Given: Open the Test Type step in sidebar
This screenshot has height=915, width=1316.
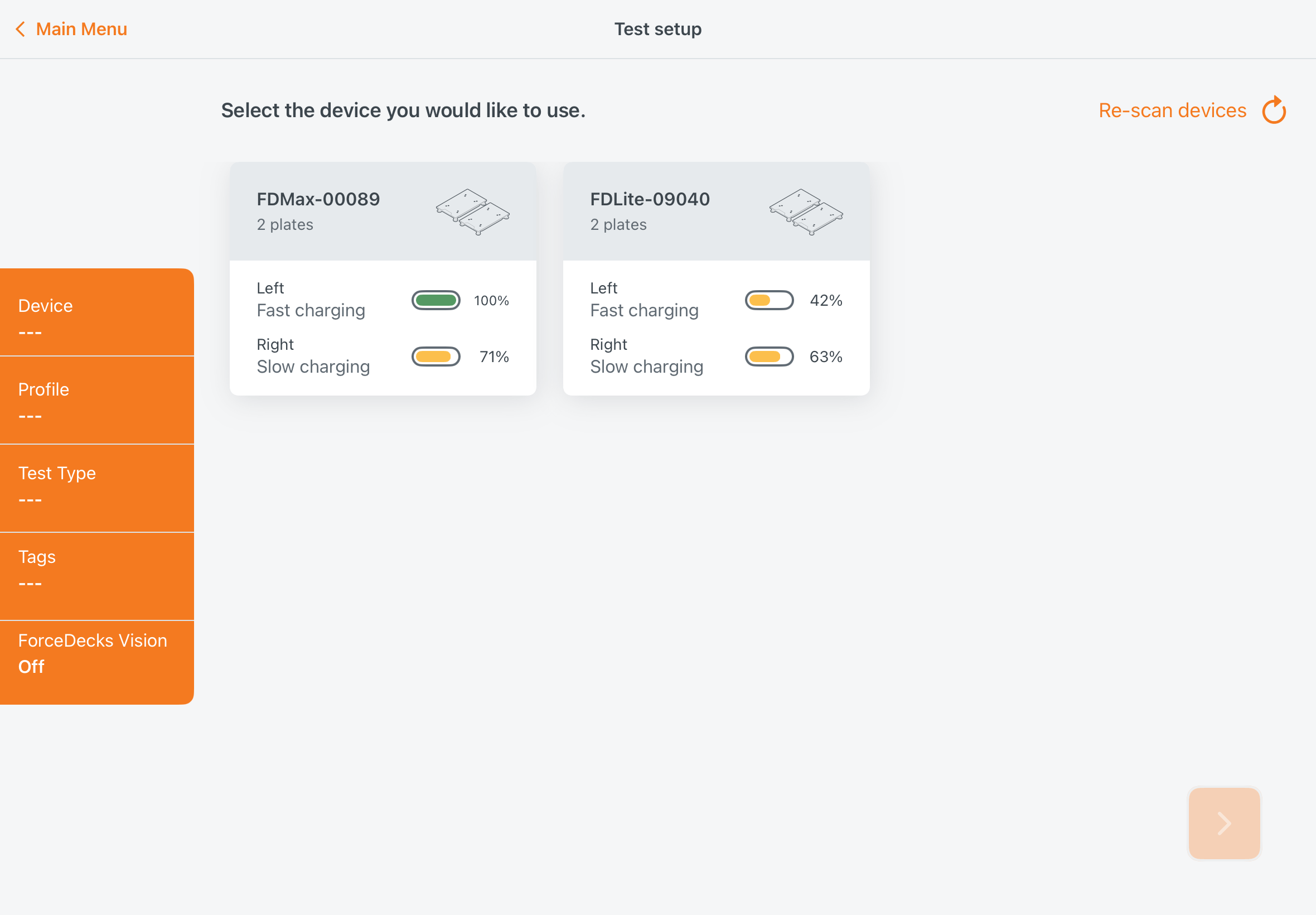Looking at the screenshot, I should click(97, 488).
